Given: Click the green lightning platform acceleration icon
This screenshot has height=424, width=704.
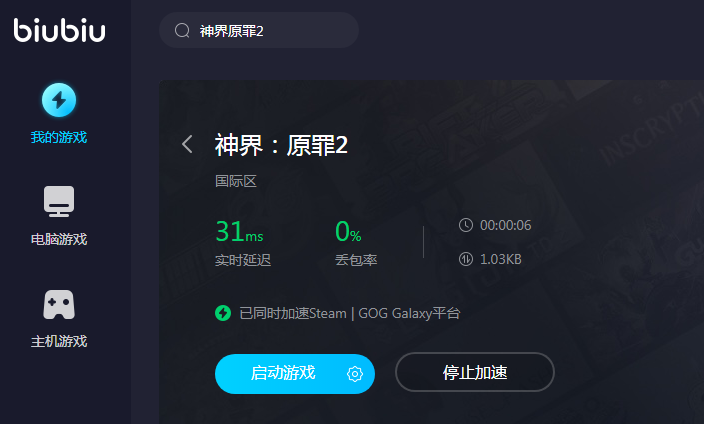Looking at the screenshot, I should 223,313.
